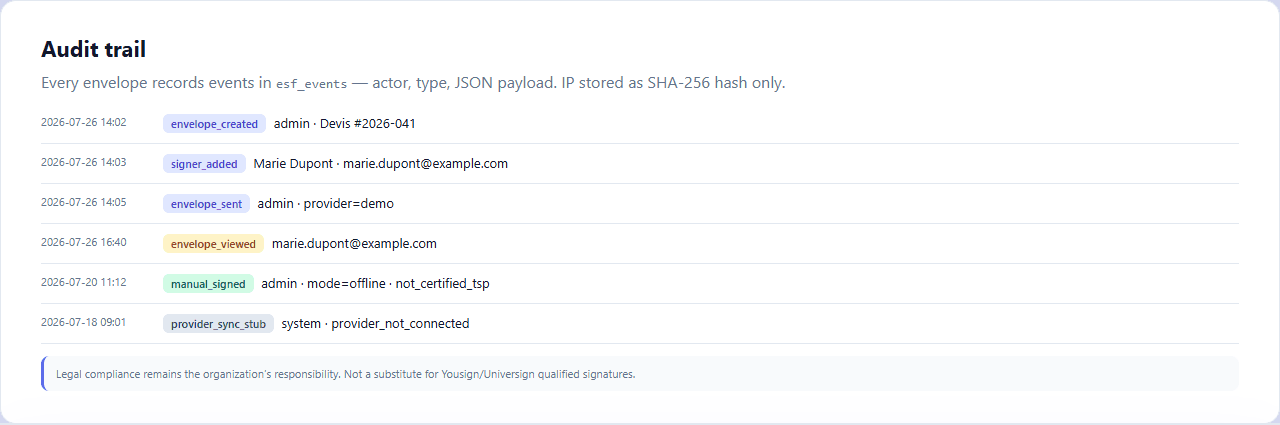The image size is (1280, 425).
Task: Select the mode=offline not_certified_tsp detail
Action: [397, 284]
